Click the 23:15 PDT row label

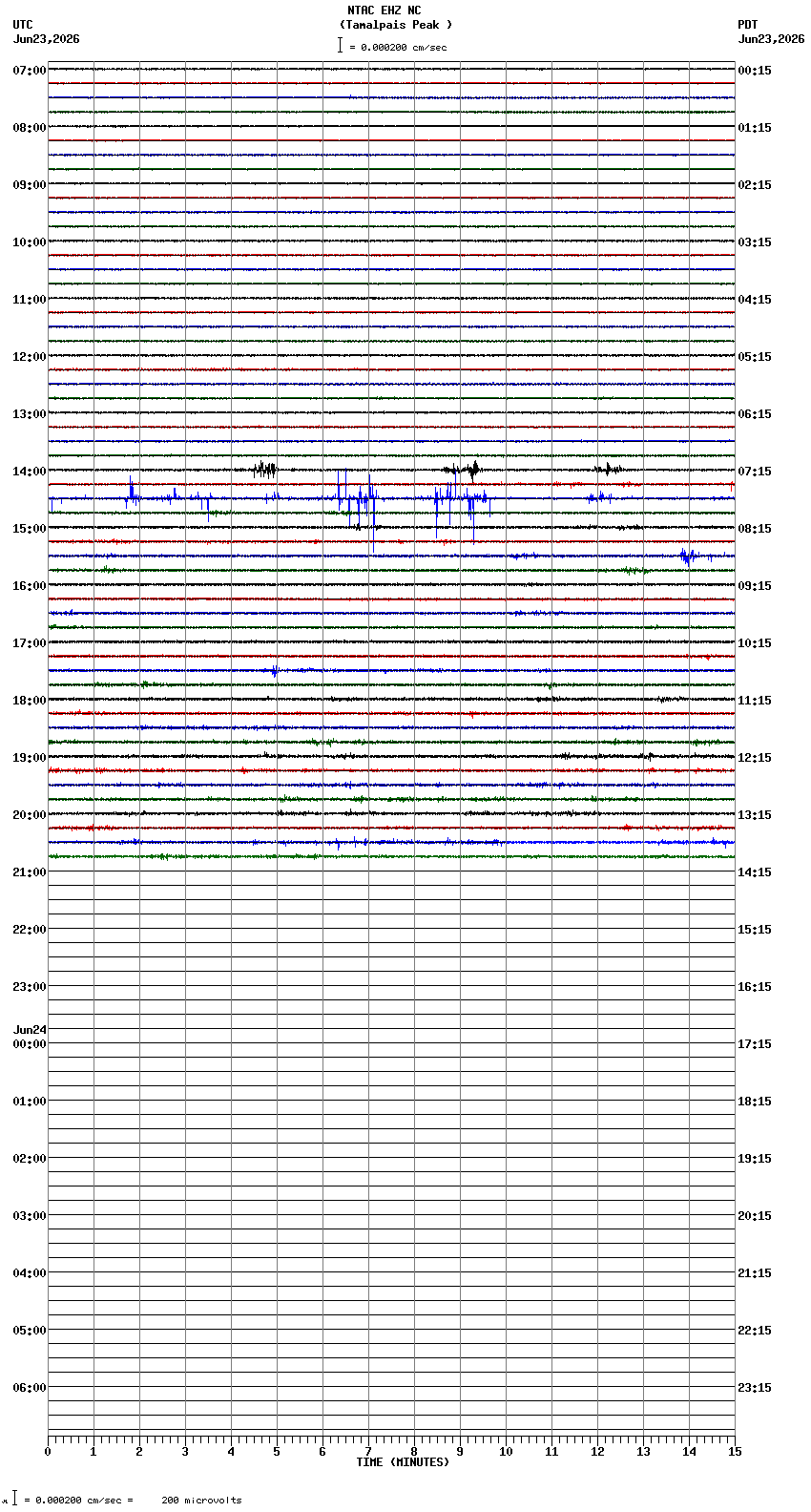tap(755, 1388)
